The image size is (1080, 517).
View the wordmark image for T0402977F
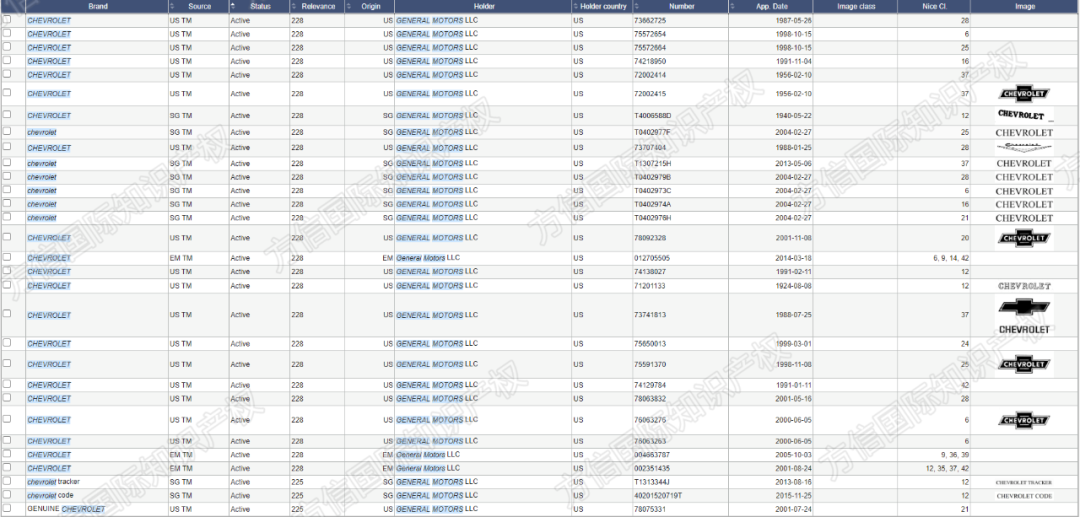click(x=1024, y=132)
